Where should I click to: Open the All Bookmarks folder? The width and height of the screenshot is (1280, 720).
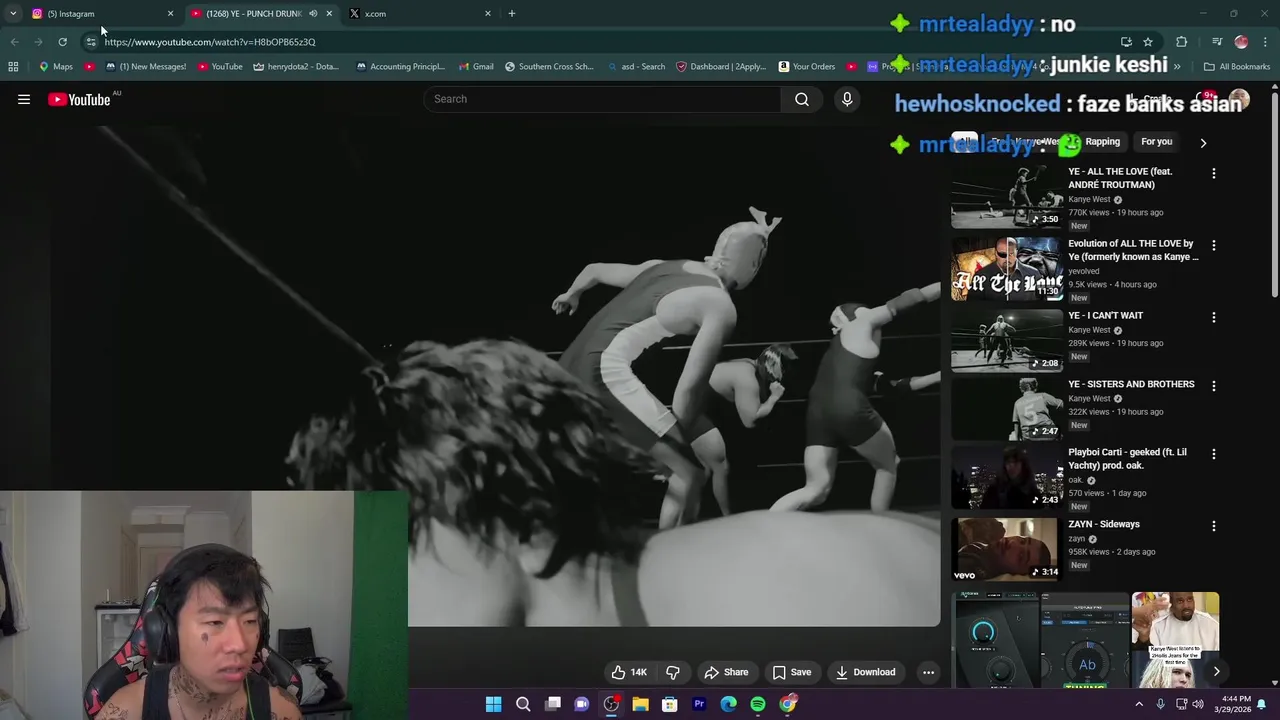point(1237,67)
